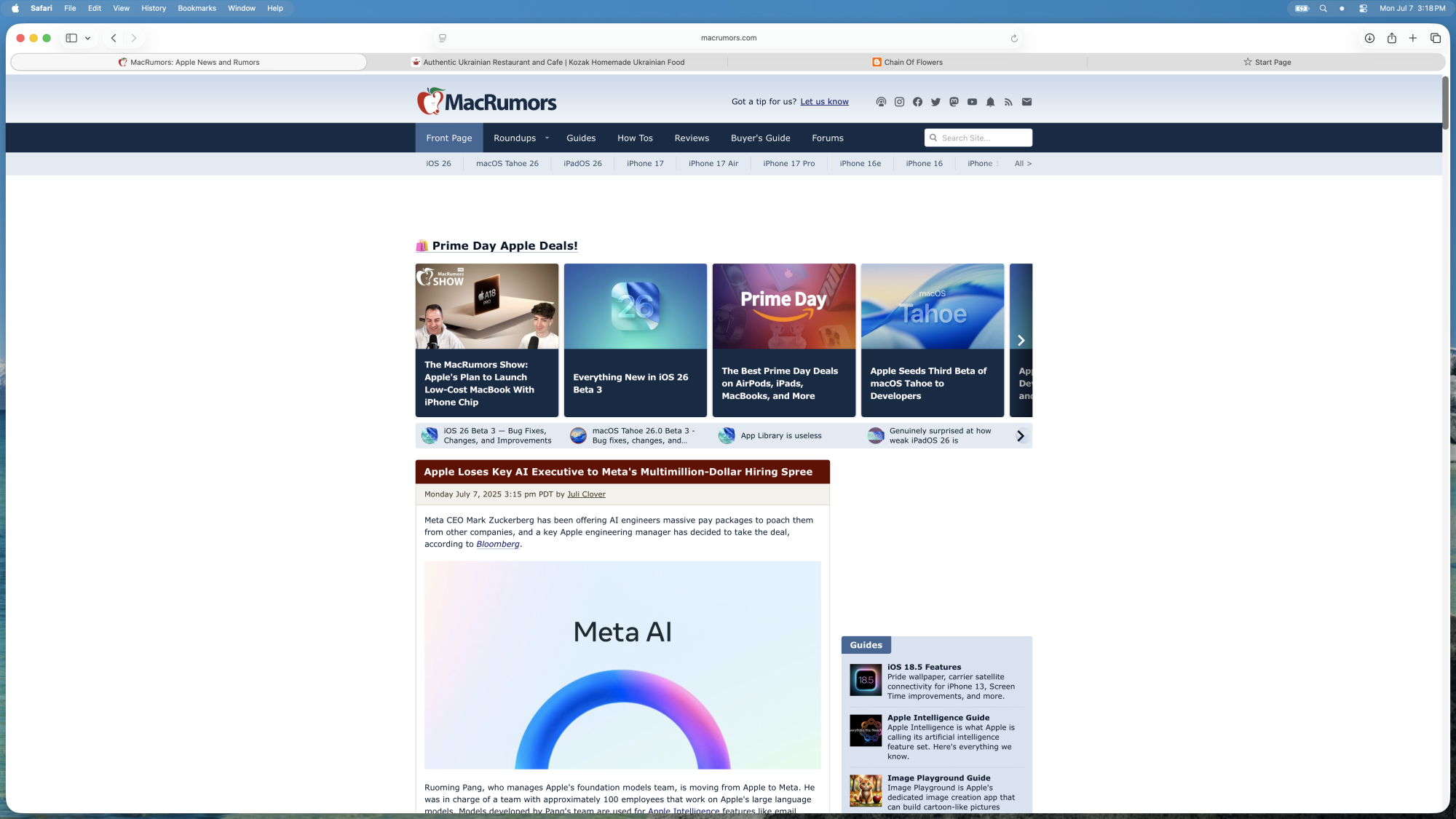
Task: Open MacRumors Twitter icon
Action: click(935, 102)
